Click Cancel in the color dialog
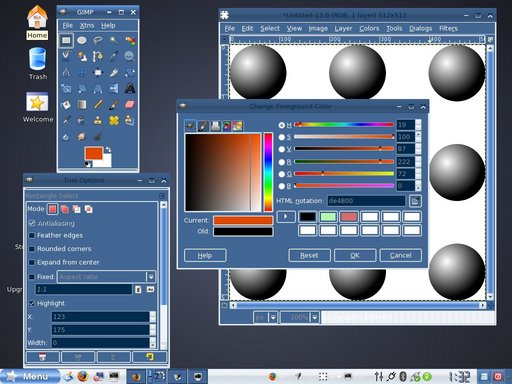Viewport: 512px width, 384px height. click(401, 255)
